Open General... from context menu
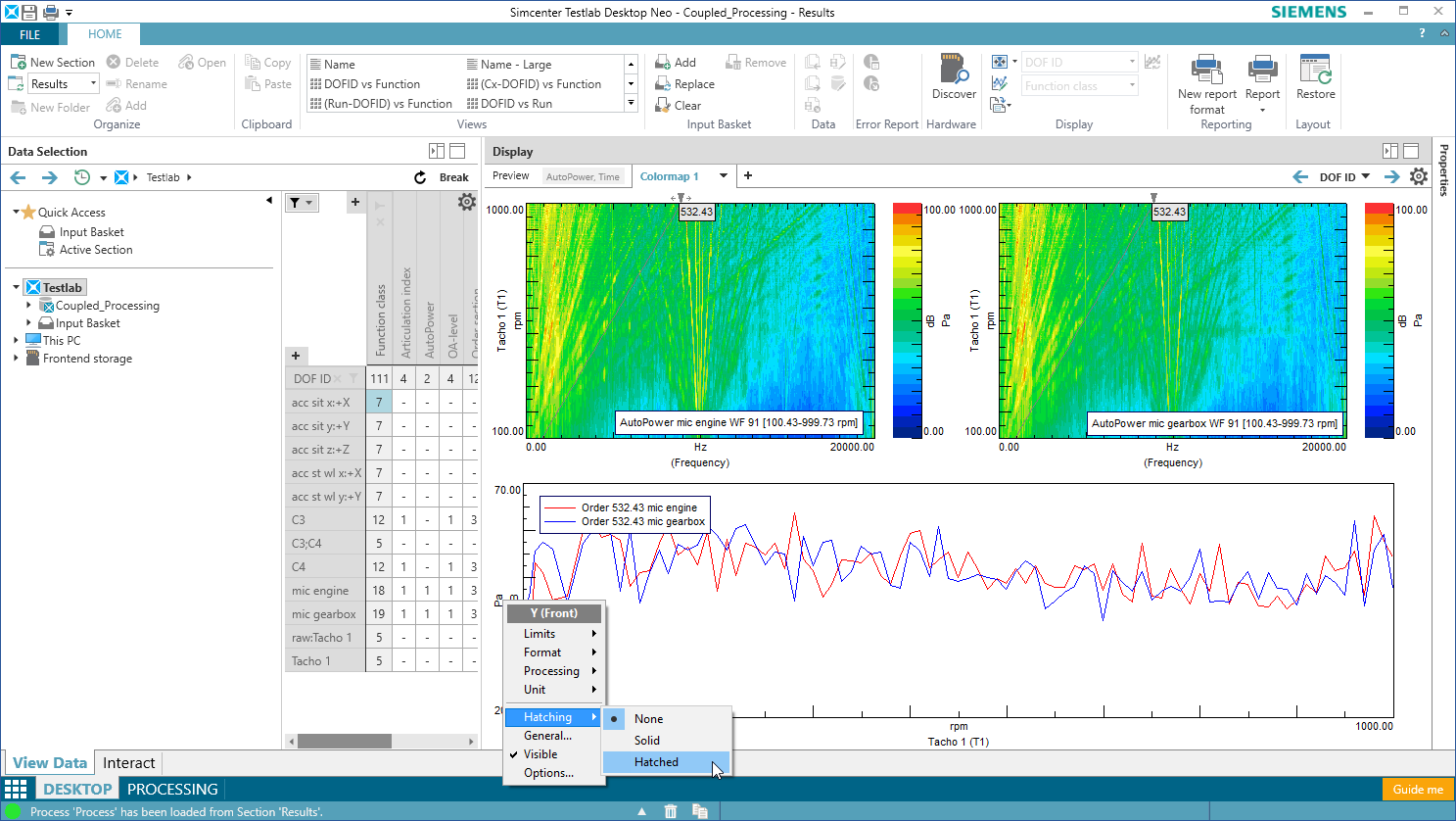Screen dimensions: 1456x821 [554, 736]
